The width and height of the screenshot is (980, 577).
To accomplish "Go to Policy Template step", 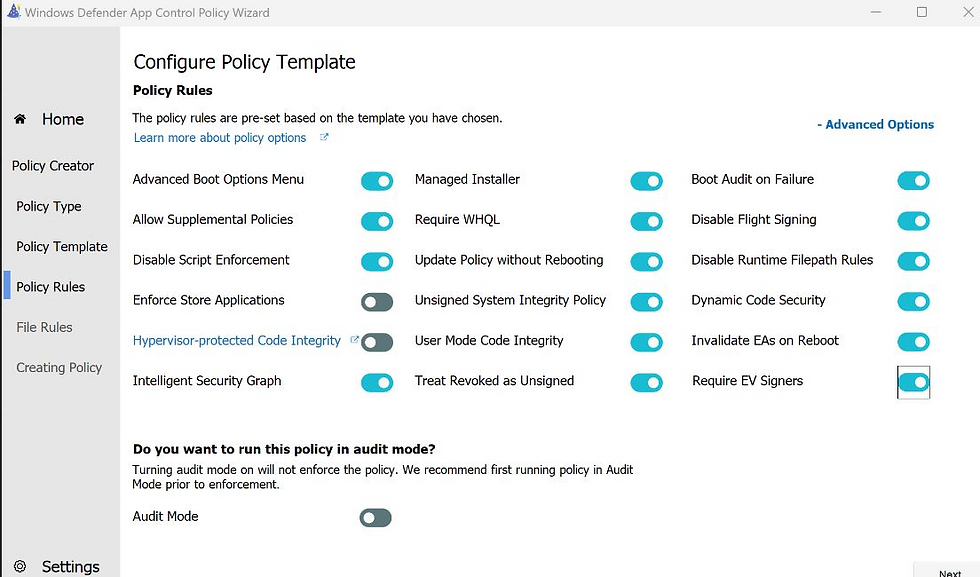I will [x=62, y=246].
